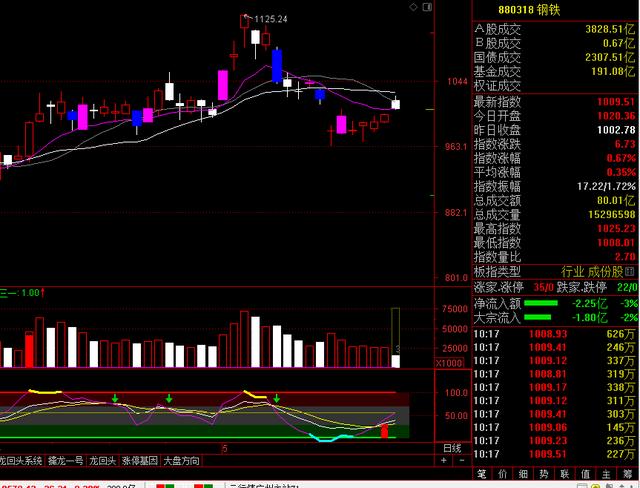
Task: Click the 基金成交 value 191.08亿
Action: (613, 71)
